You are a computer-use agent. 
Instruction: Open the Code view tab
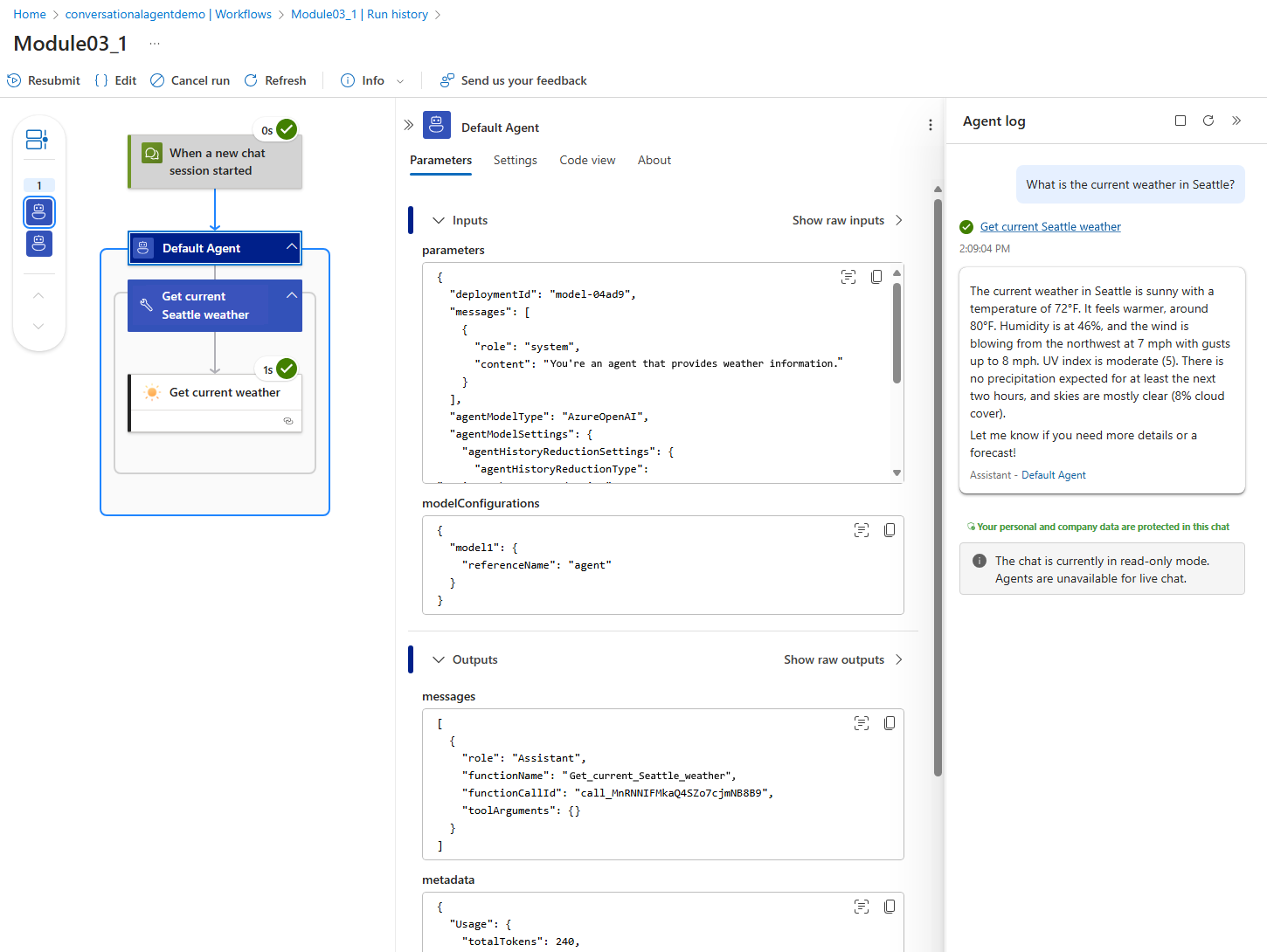tap(586, 160)
